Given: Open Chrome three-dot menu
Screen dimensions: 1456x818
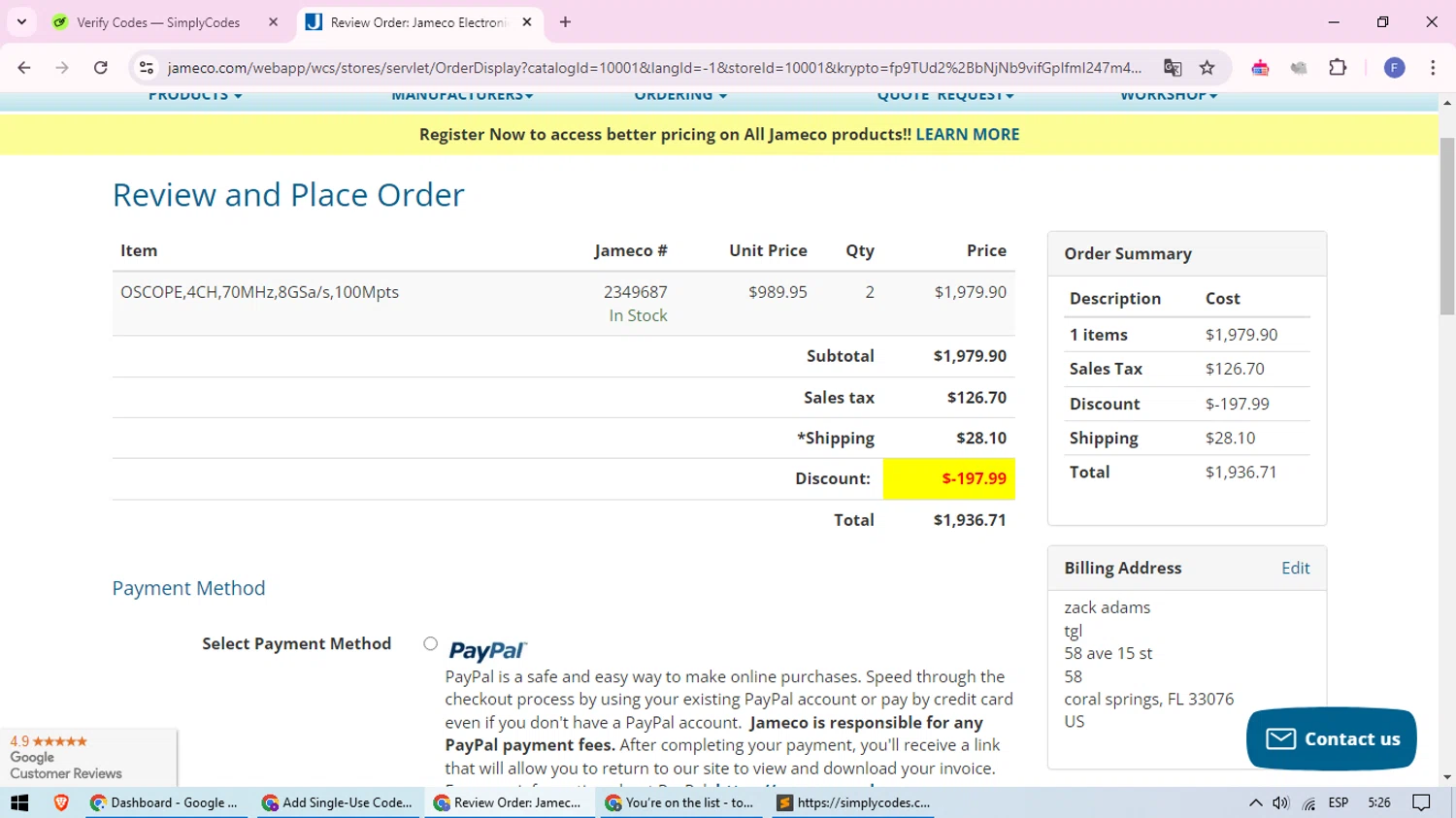Looking at the screenshot, I should click(1433, 67).
